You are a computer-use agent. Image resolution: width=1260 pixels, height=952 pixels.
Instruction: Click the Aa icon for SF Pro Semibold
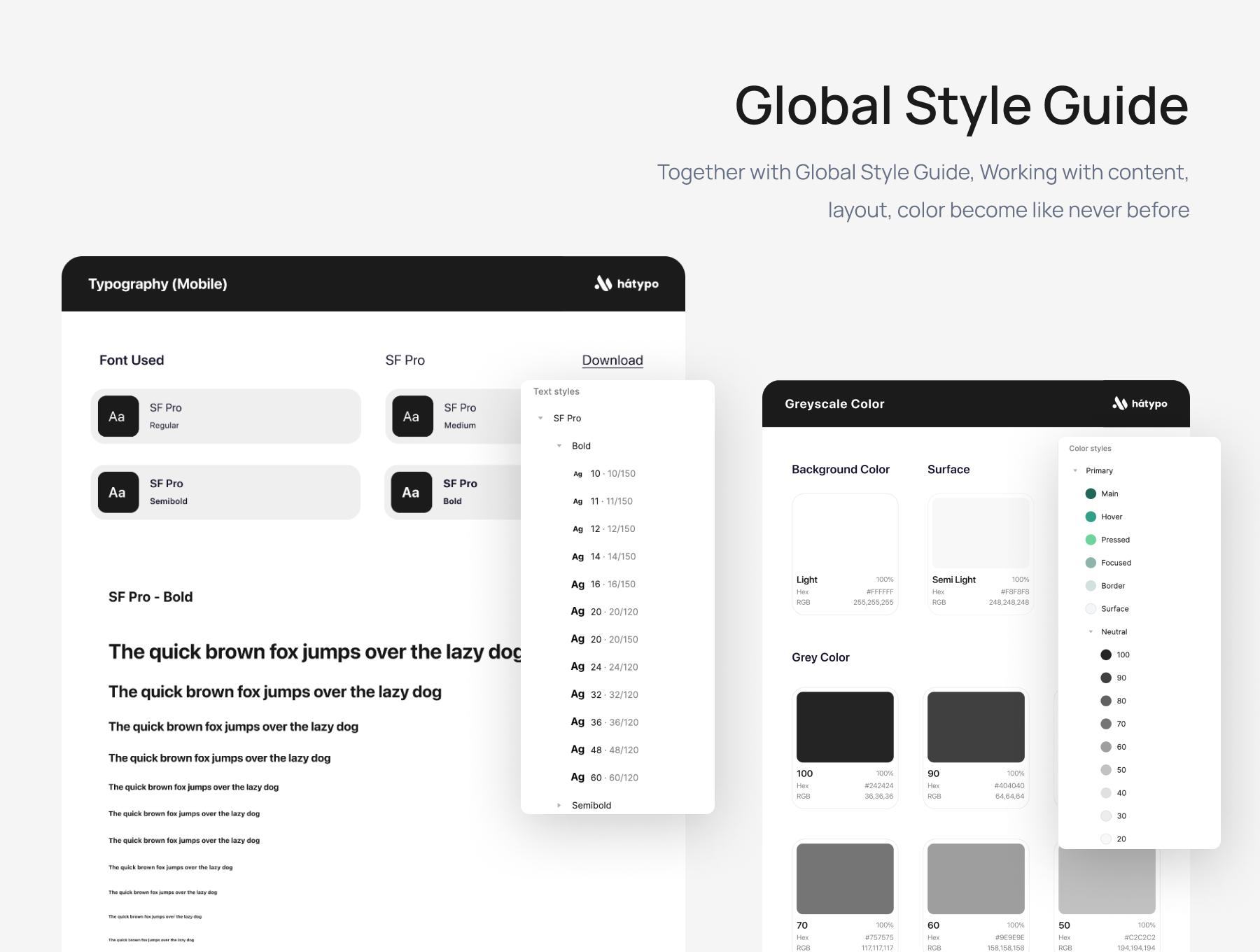(118, 492)
